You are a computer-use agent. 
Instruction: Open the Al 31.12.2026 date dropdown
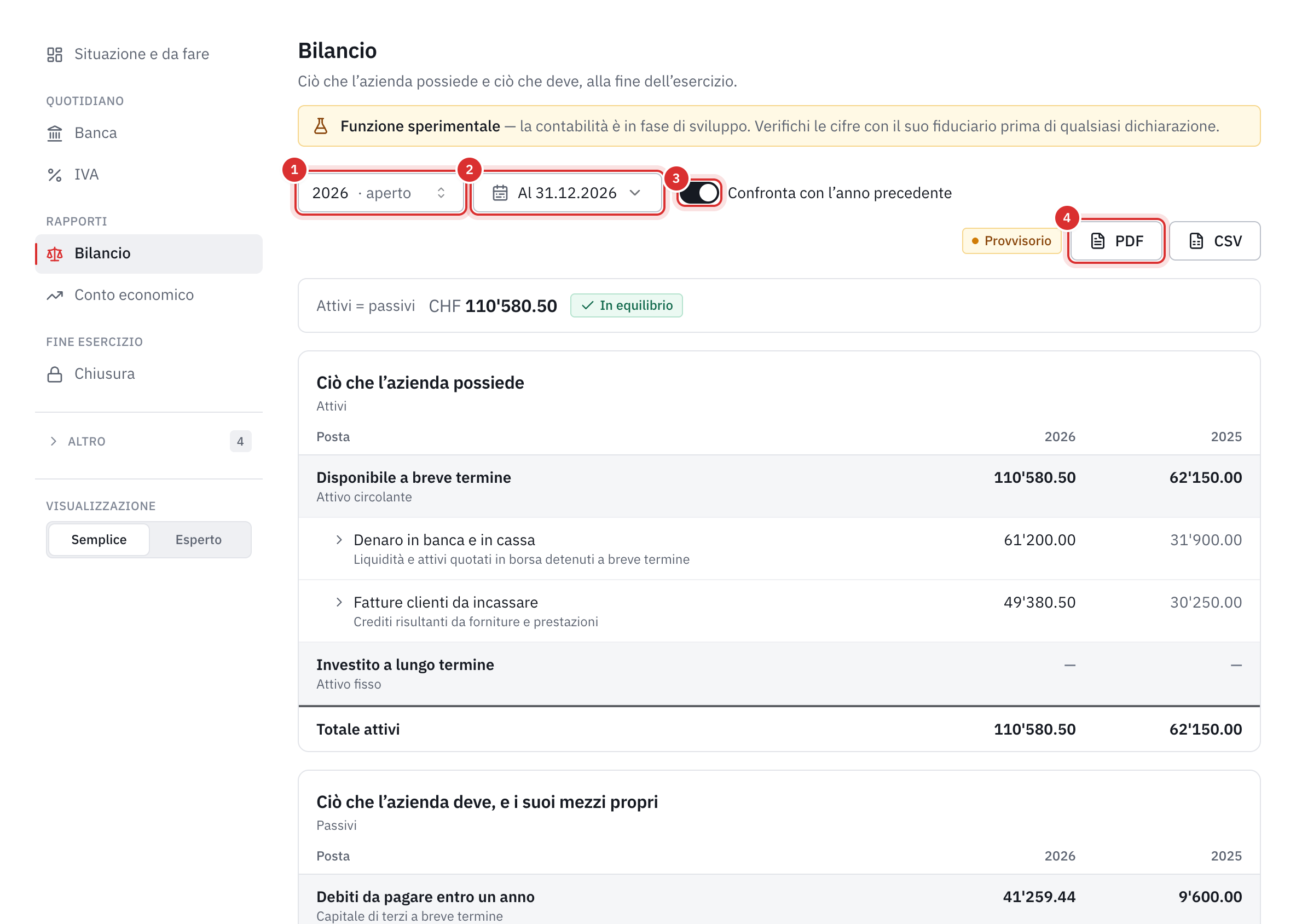pos(567,193)
